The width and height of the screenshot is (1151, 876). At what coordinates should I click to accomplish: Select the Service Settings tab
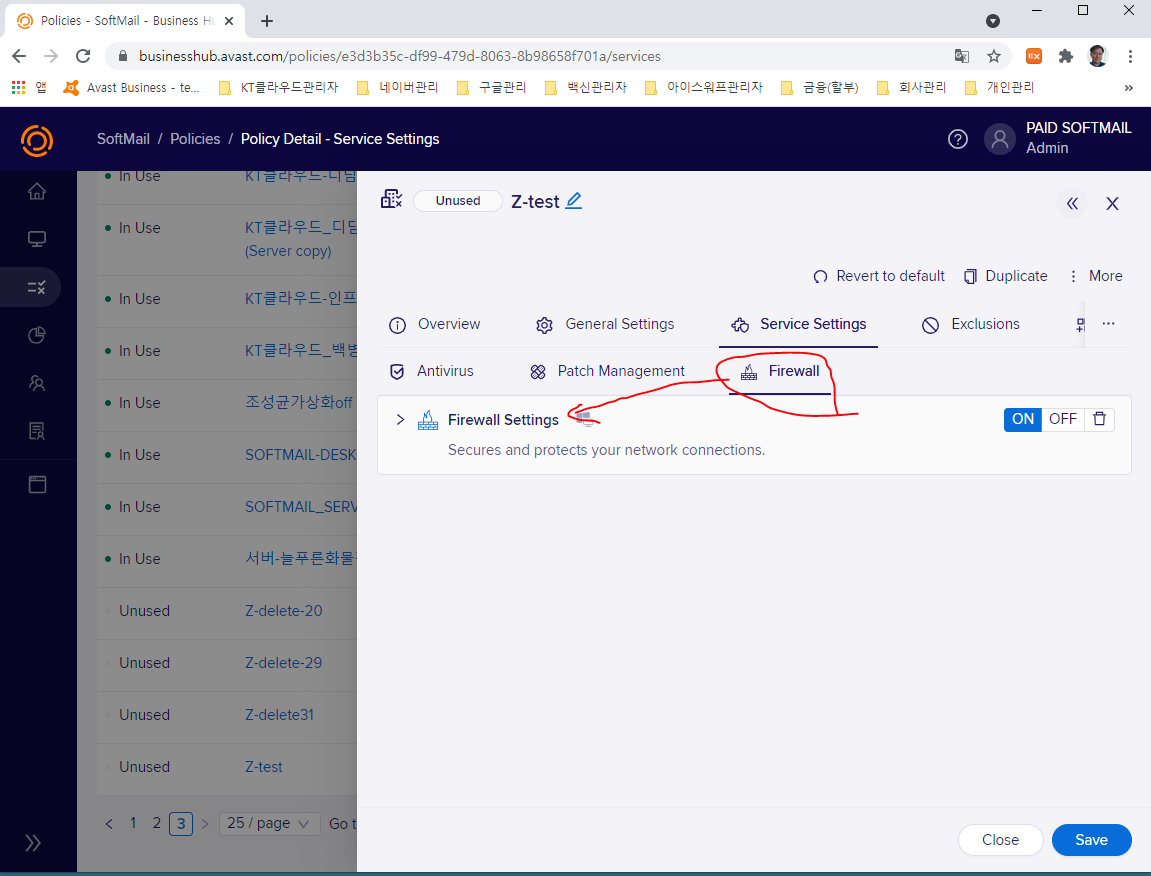(x=799, y=325)
